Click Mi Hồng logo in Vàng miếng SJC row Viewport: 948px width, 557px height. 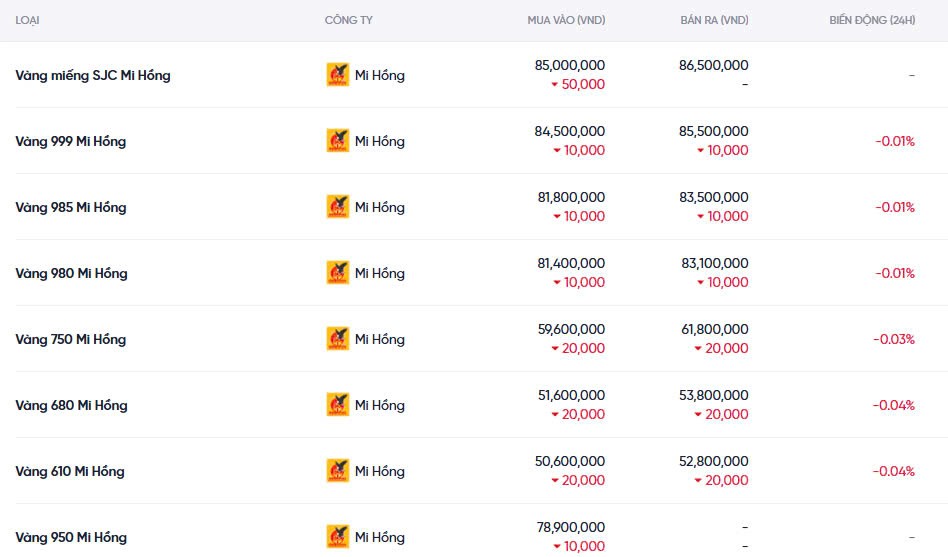338,75
